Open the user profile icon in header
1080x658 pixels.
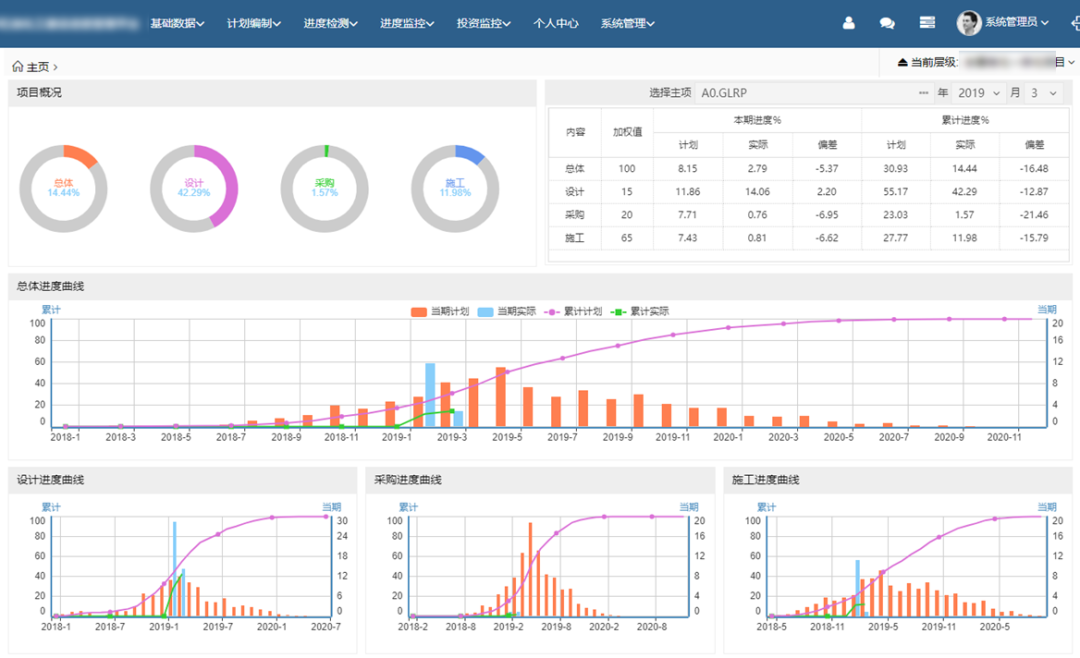[x=849, y=23]
